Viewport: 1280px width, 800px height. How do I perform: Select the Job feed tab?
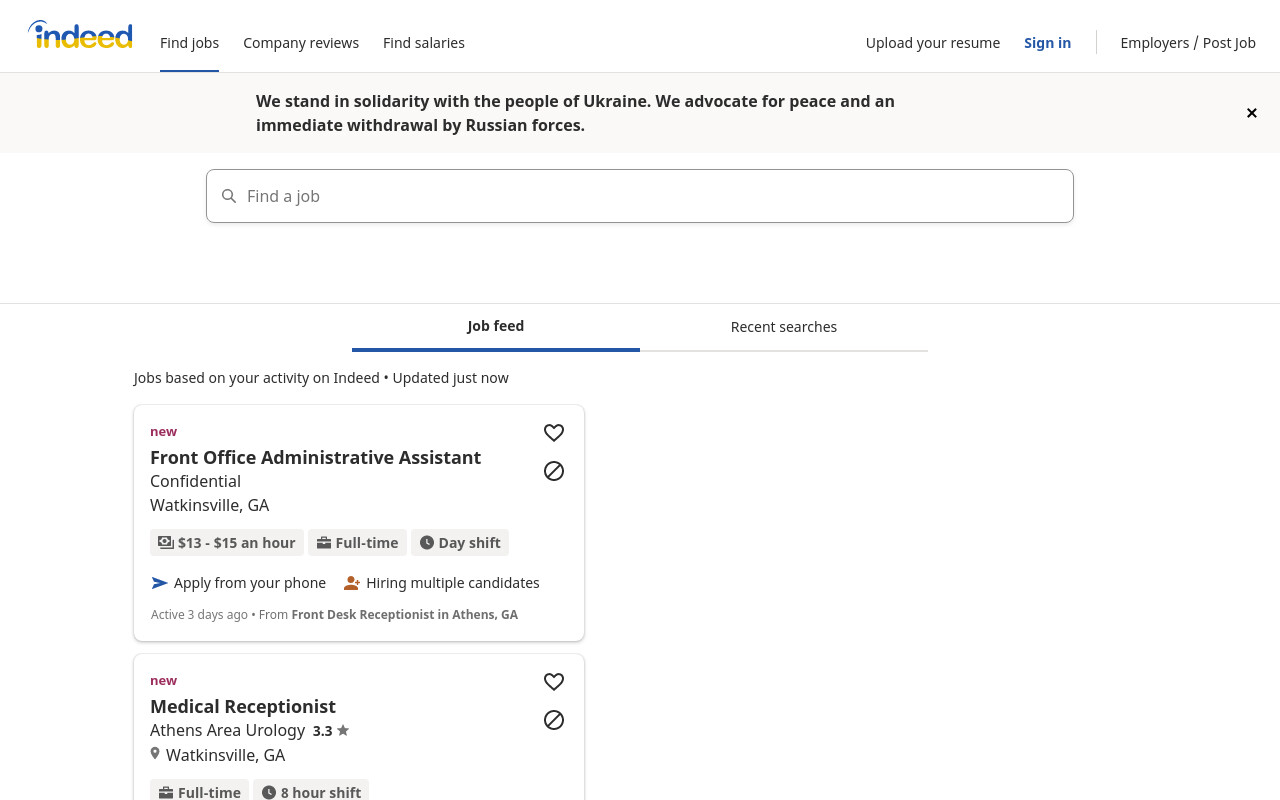[x=496, y=327]
